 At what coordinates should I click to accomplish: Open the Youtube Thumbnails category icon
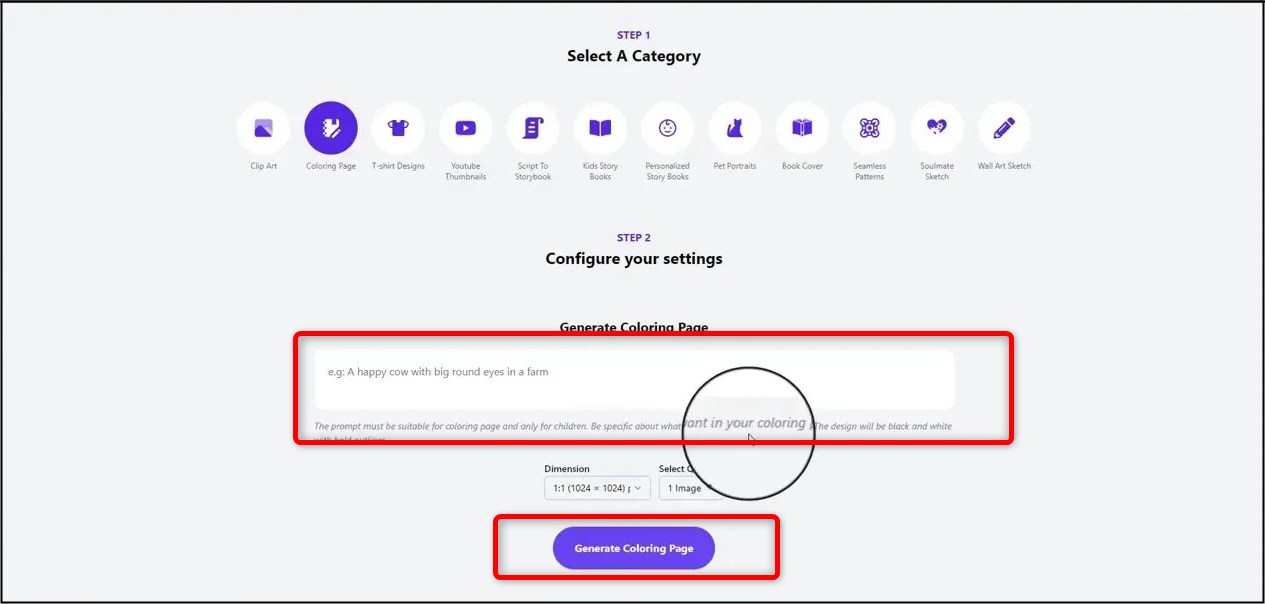(x=465, y=128)
